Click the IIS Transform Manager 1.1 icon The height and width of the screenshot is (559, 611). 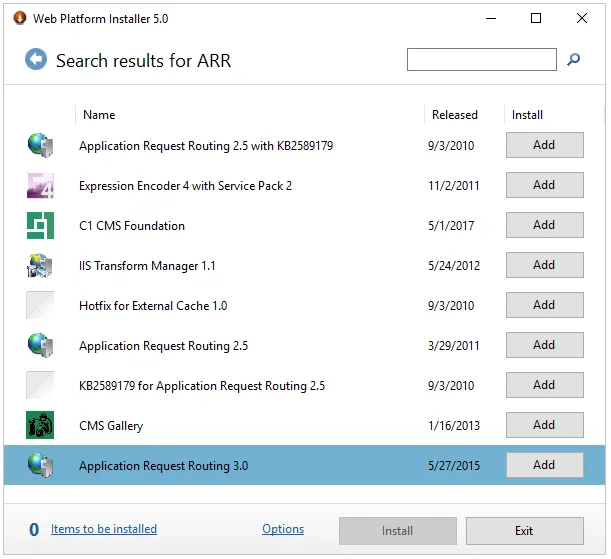(40, 266)
